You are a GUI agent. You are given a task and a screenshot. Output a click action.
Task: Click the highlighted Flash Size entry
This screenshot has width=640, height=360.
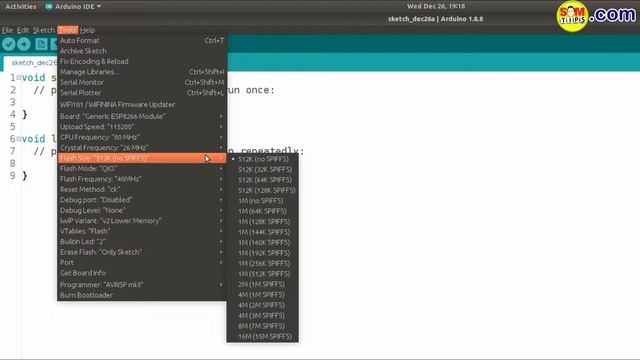click(142, 158)
